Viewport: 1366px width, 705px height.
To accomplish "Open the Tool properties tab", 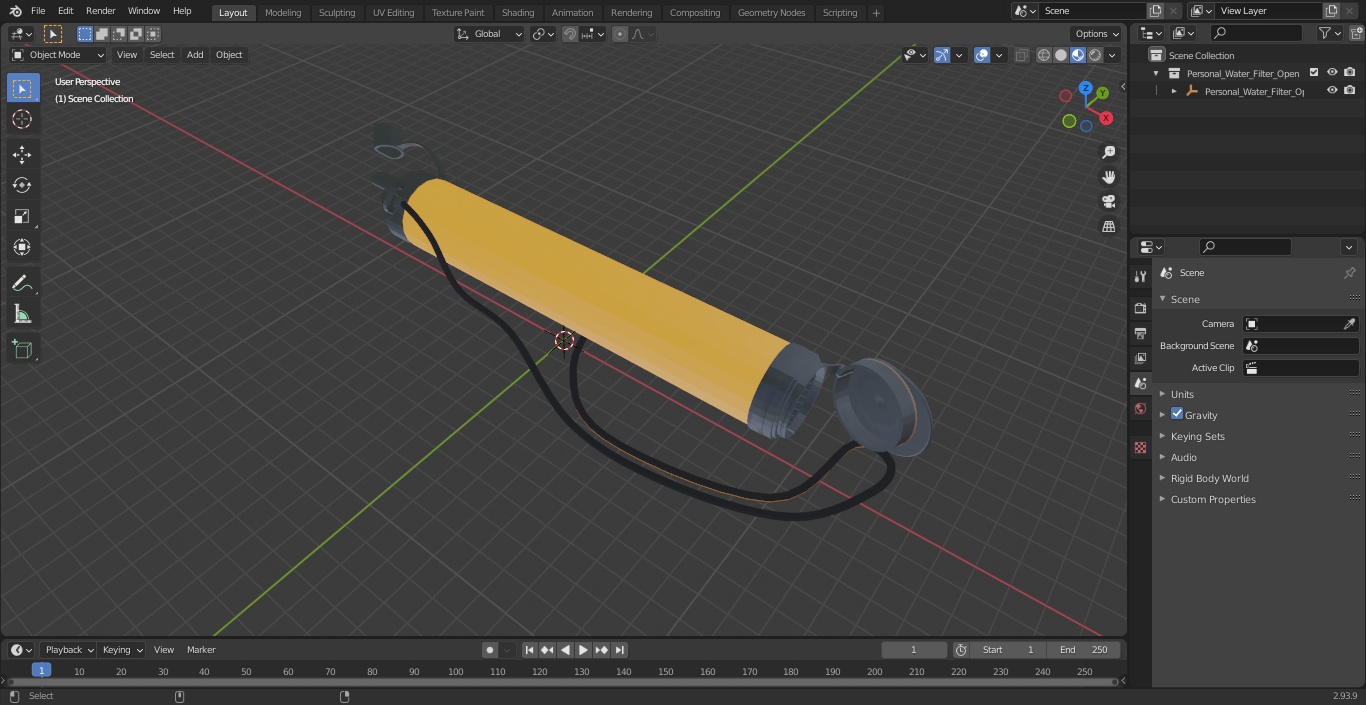I will [1140, 276].
